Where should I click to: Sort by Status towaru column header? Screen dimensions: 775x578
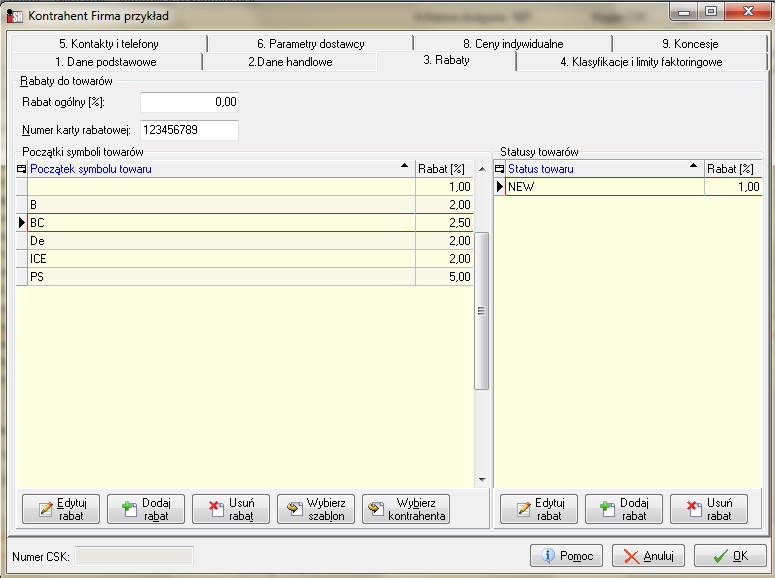pyautogui.click(x=604, y=169)
